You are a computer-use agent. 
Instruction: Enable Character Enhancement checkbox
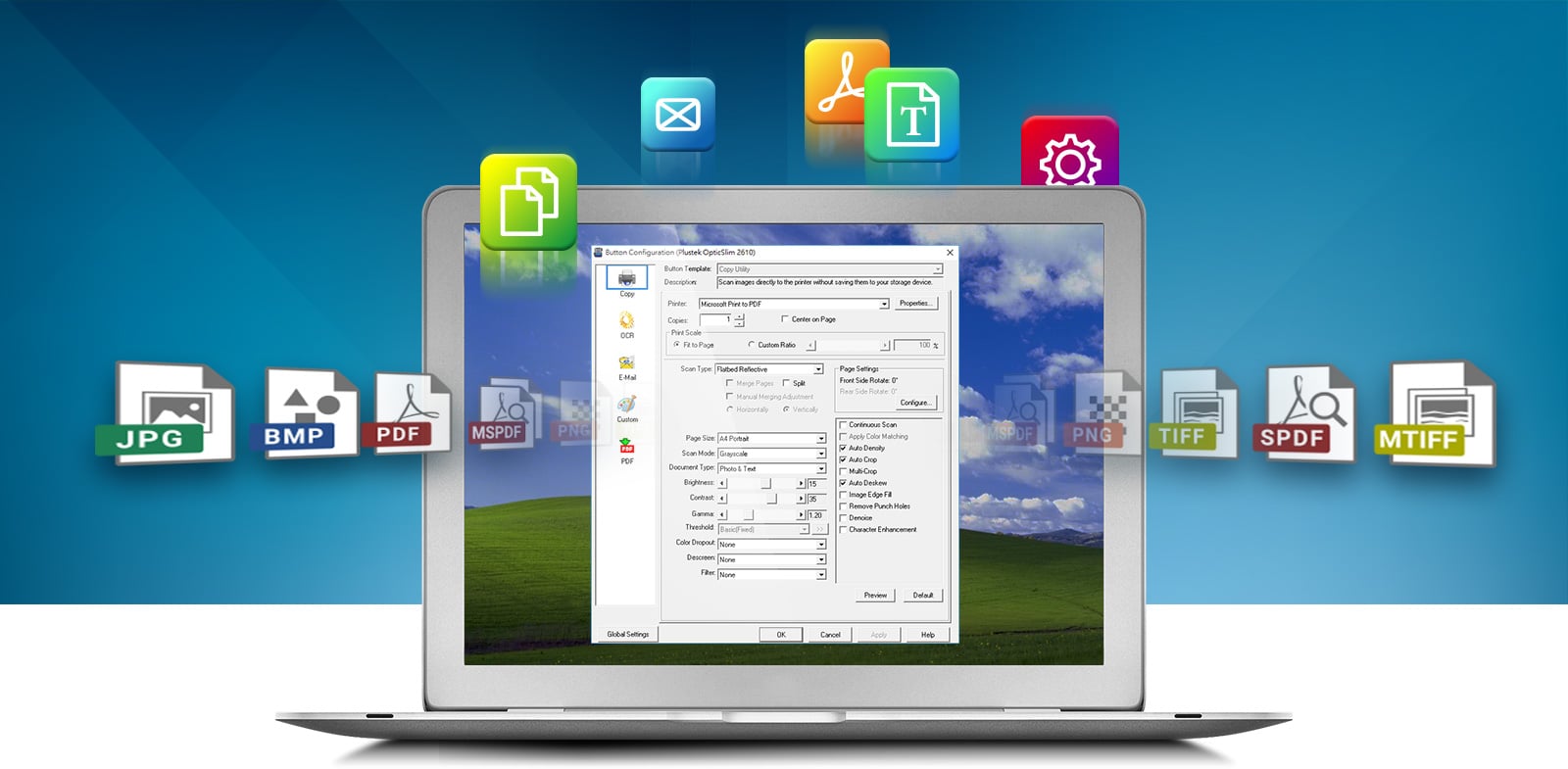click(x=843, y=530)
